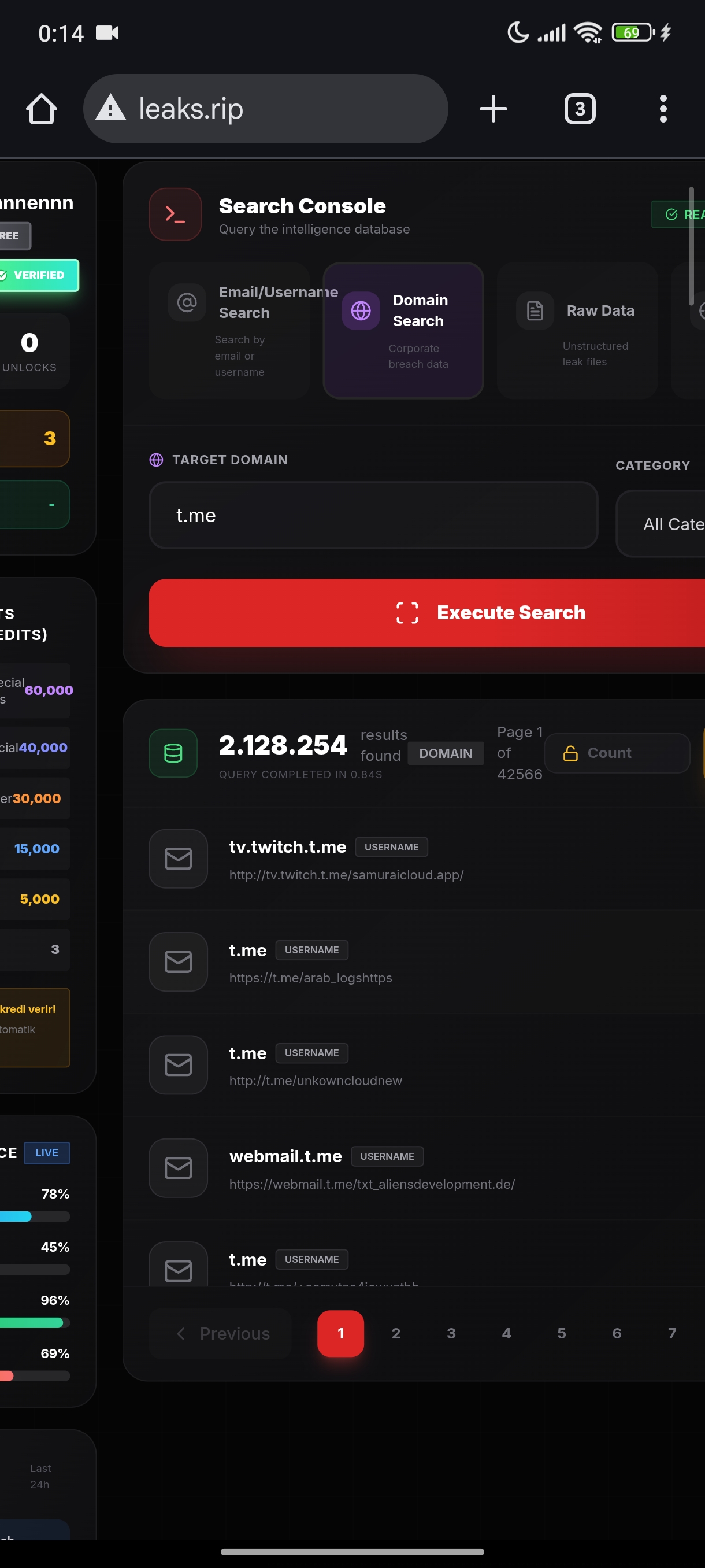
Task: Go to page 4 of results
Action: click(507, 1334)
